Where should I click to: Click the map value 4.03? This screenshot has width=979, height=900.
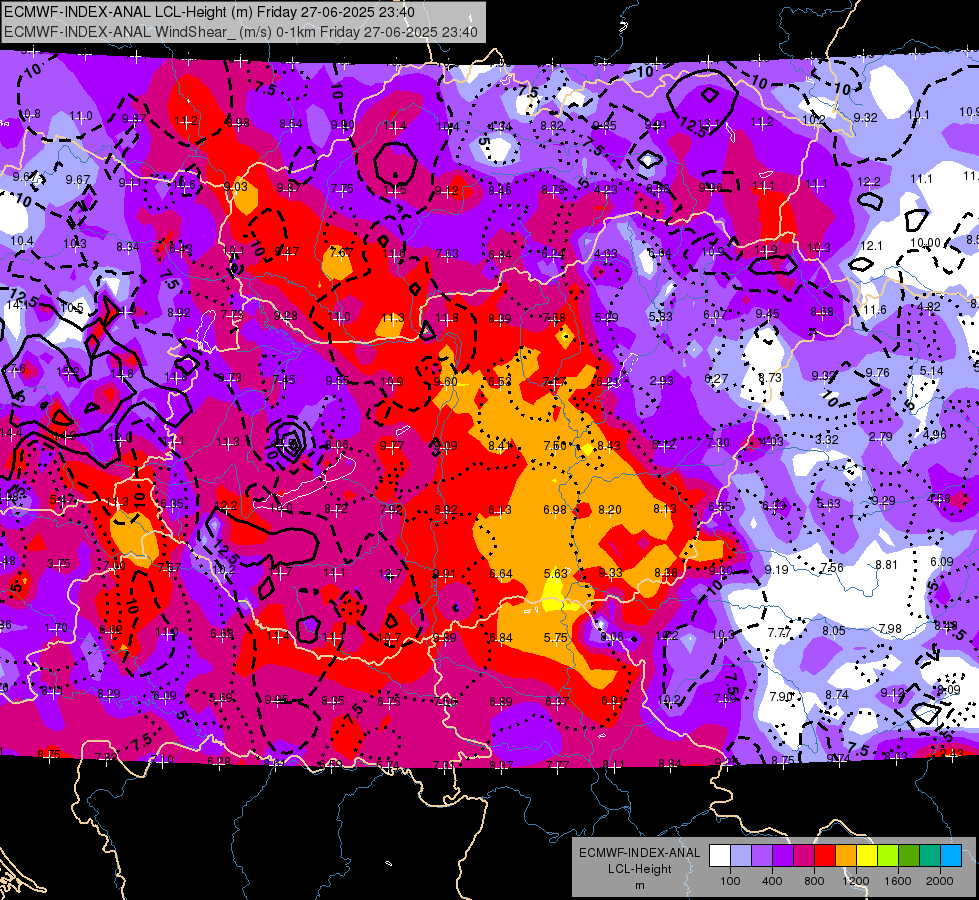point(771,442)
